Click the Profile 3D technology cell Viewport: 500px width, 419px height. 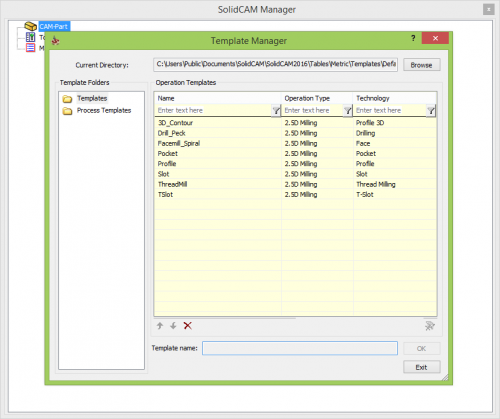(x=370, y=123)
